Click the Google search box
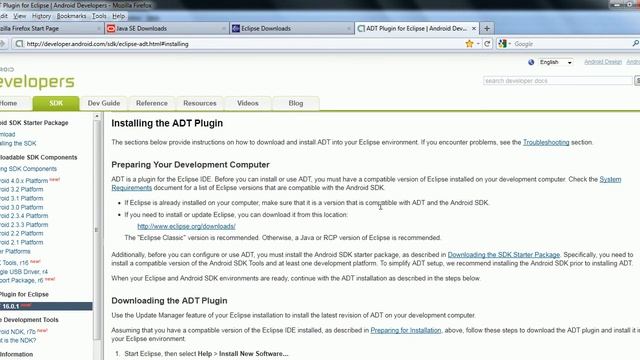 [x=571, y=44]
